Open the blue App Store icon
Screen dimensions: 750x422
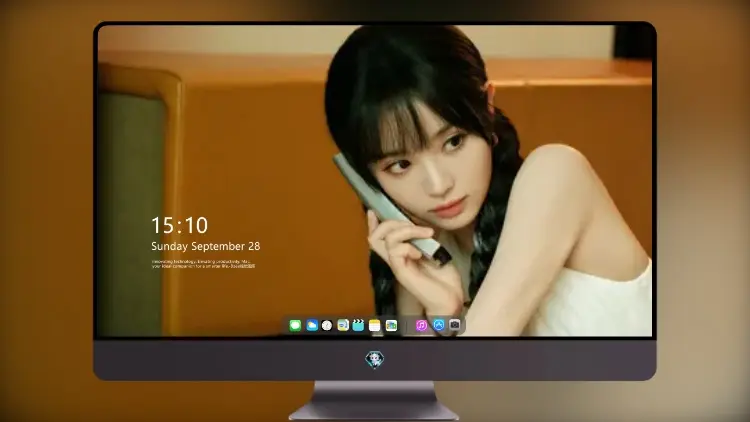(439, 325)
